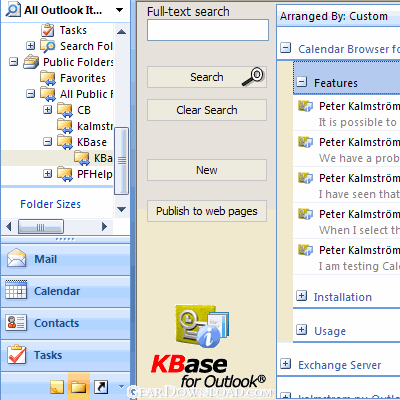Expand the Usage group
Viewport: 400px width, 400px height.
[x=301, y=330]
